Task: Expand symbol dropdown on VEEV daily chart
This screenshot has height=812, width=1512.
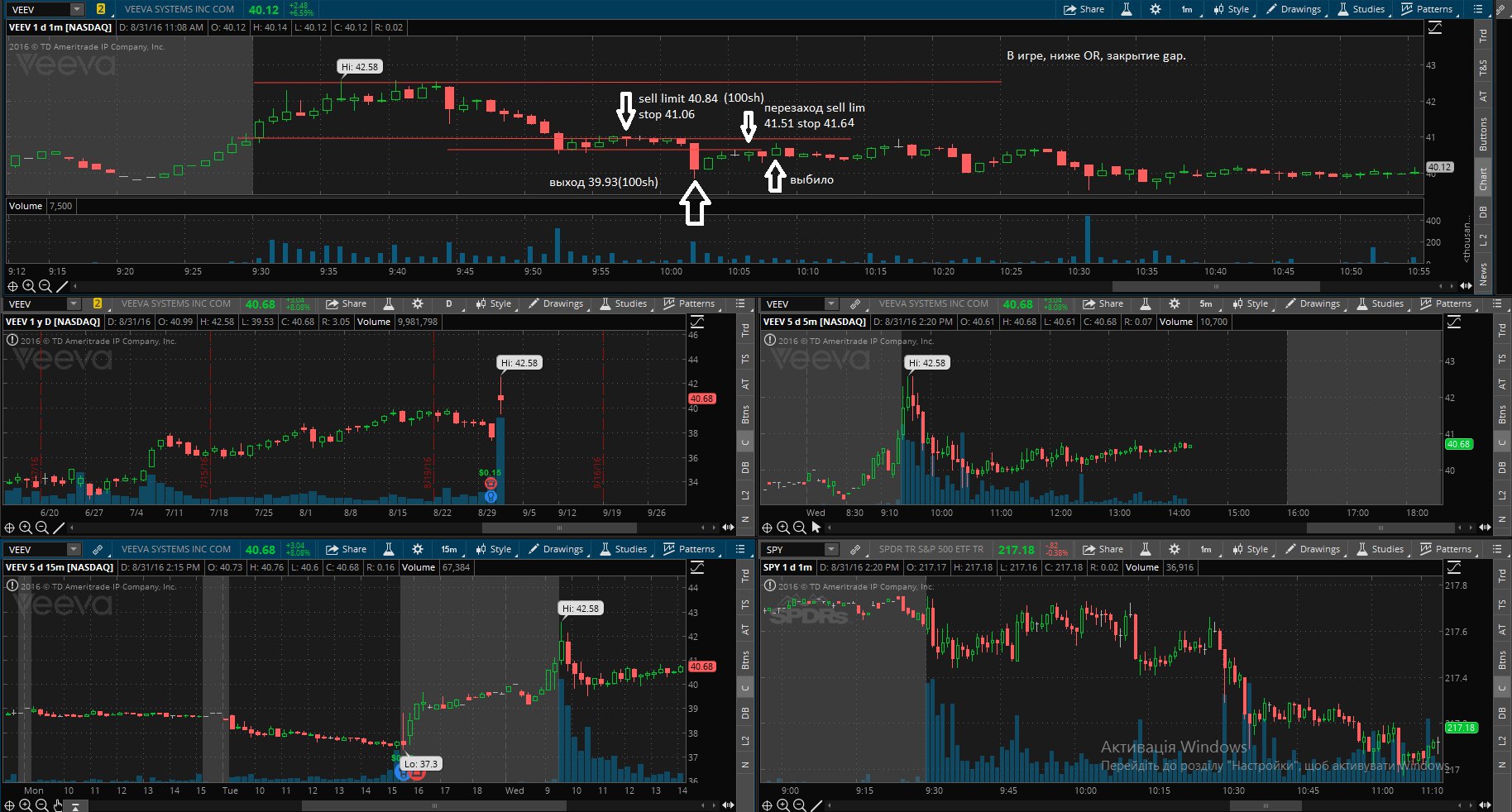Action: pyautogui.click(x=74, y=303)
